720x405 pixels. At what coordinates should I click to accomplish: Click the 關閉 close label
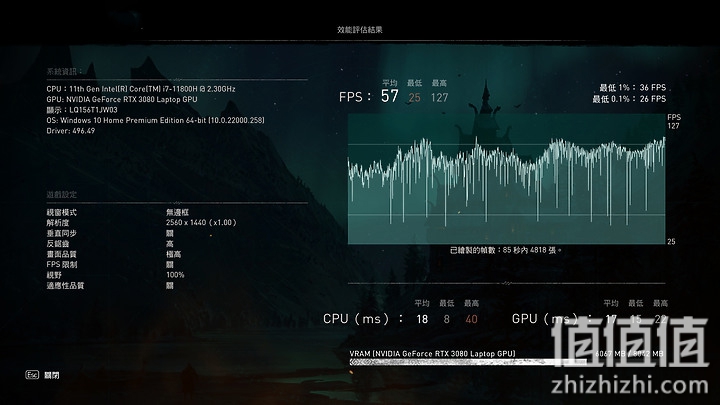pyautogui.click(x=52, y=375)
